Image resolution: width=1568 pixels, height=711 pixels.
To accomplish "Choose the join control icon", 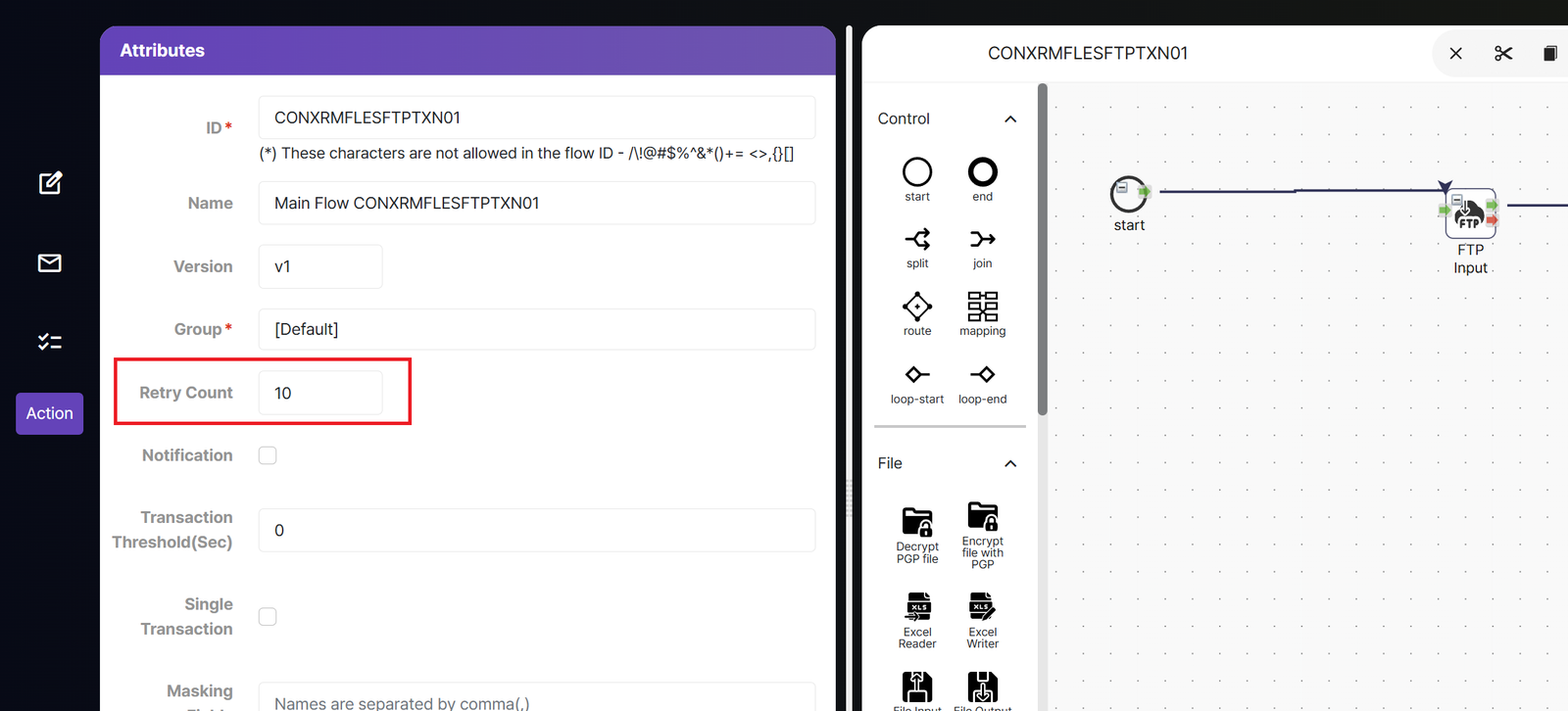I will pos(982,239).
